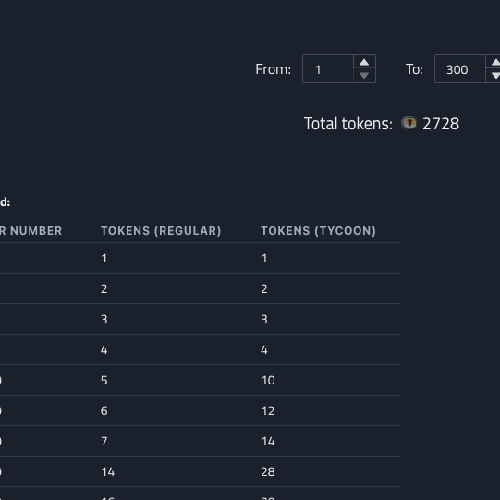Select tycoon tokens cell showing 28

click(268, 472)
